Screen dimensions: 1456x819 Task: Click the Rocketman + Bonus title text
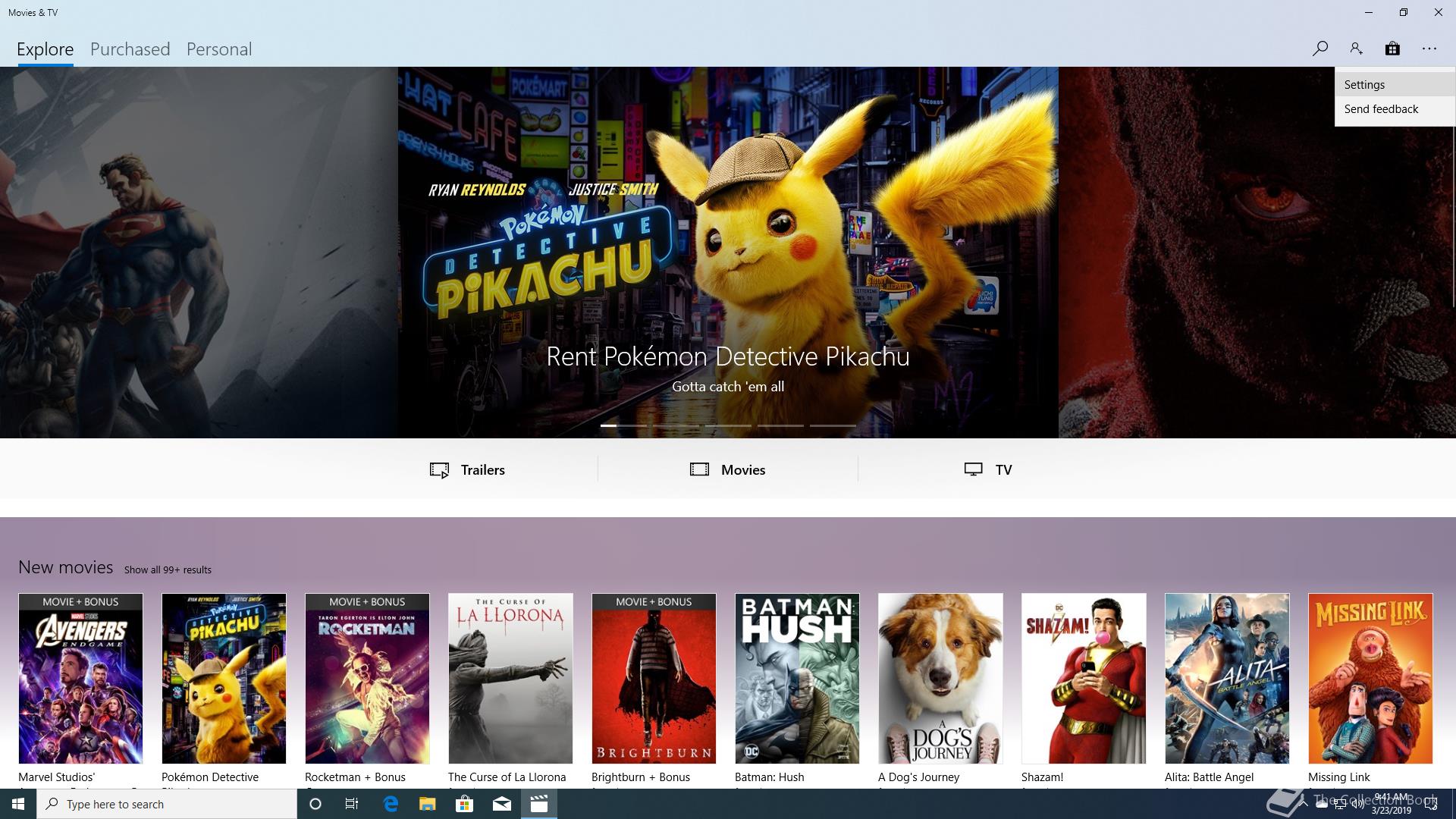356,777
